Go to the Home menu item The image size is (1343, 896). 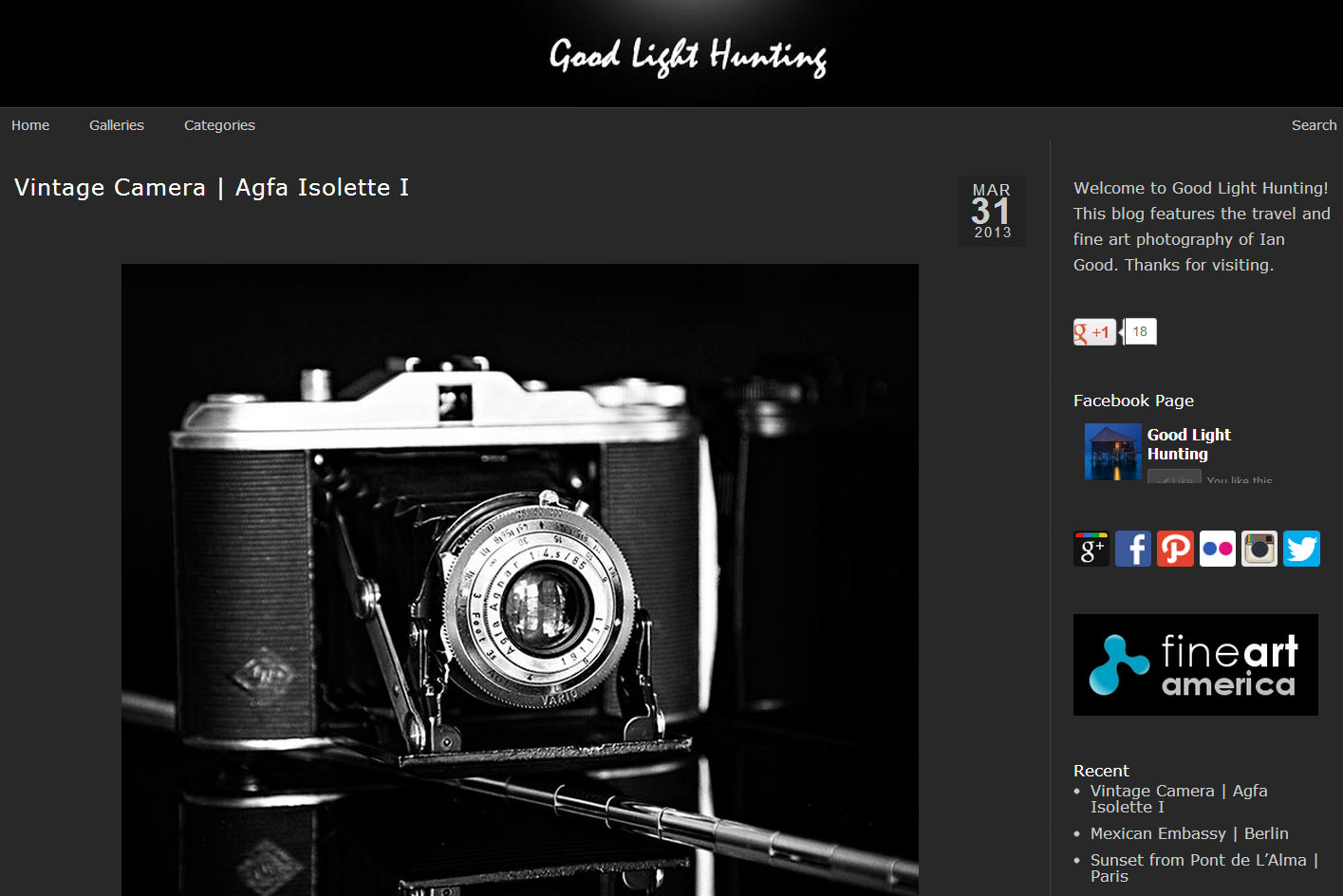(x=30, y=125)
